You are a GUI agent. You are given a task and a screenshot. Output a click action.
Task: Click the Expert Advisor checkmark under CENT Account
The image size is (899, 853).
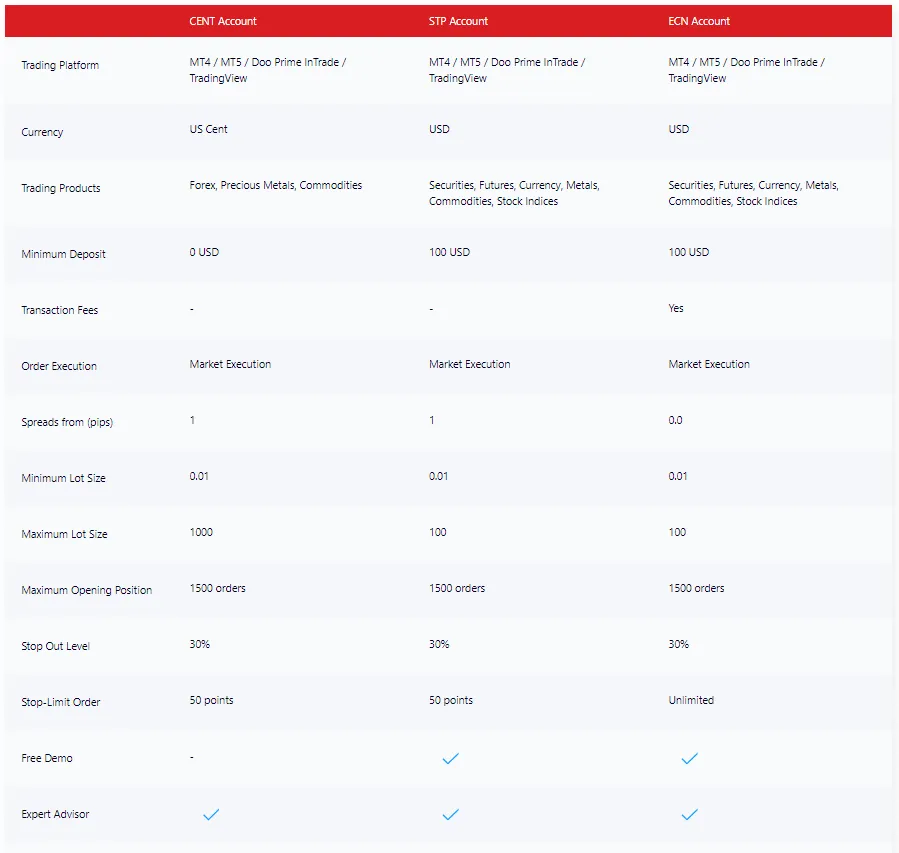[211, 815]
